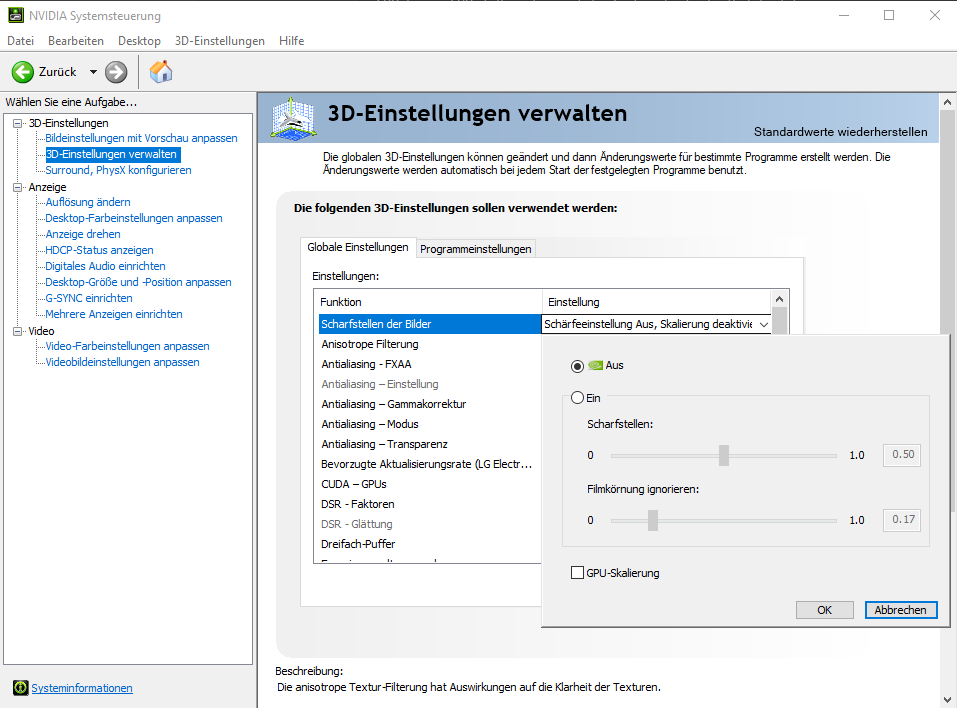Select the Antialiasing – Gammakorrektur row

[430, 404]
